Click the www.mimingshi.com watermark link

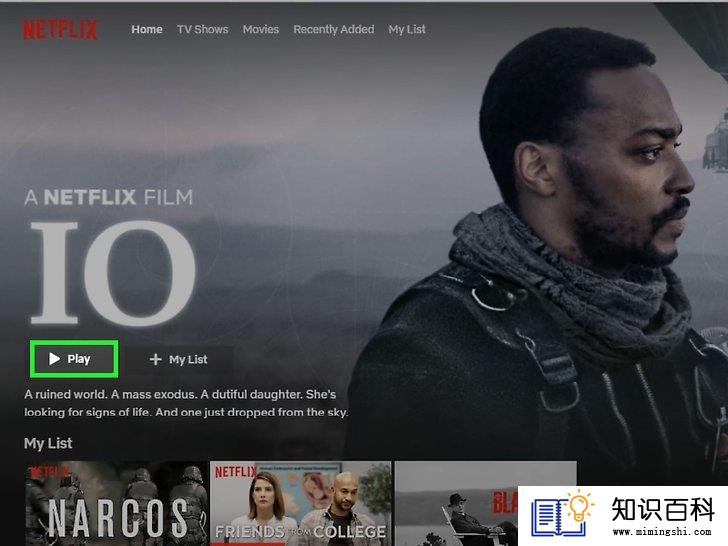click(x=662, y=532)
